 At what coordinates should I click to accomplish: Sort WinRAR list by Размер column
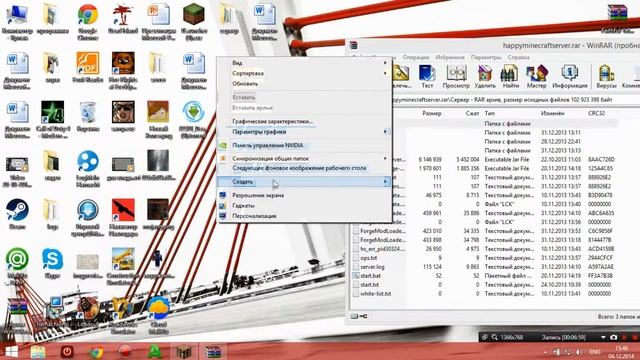click(432, 113)
